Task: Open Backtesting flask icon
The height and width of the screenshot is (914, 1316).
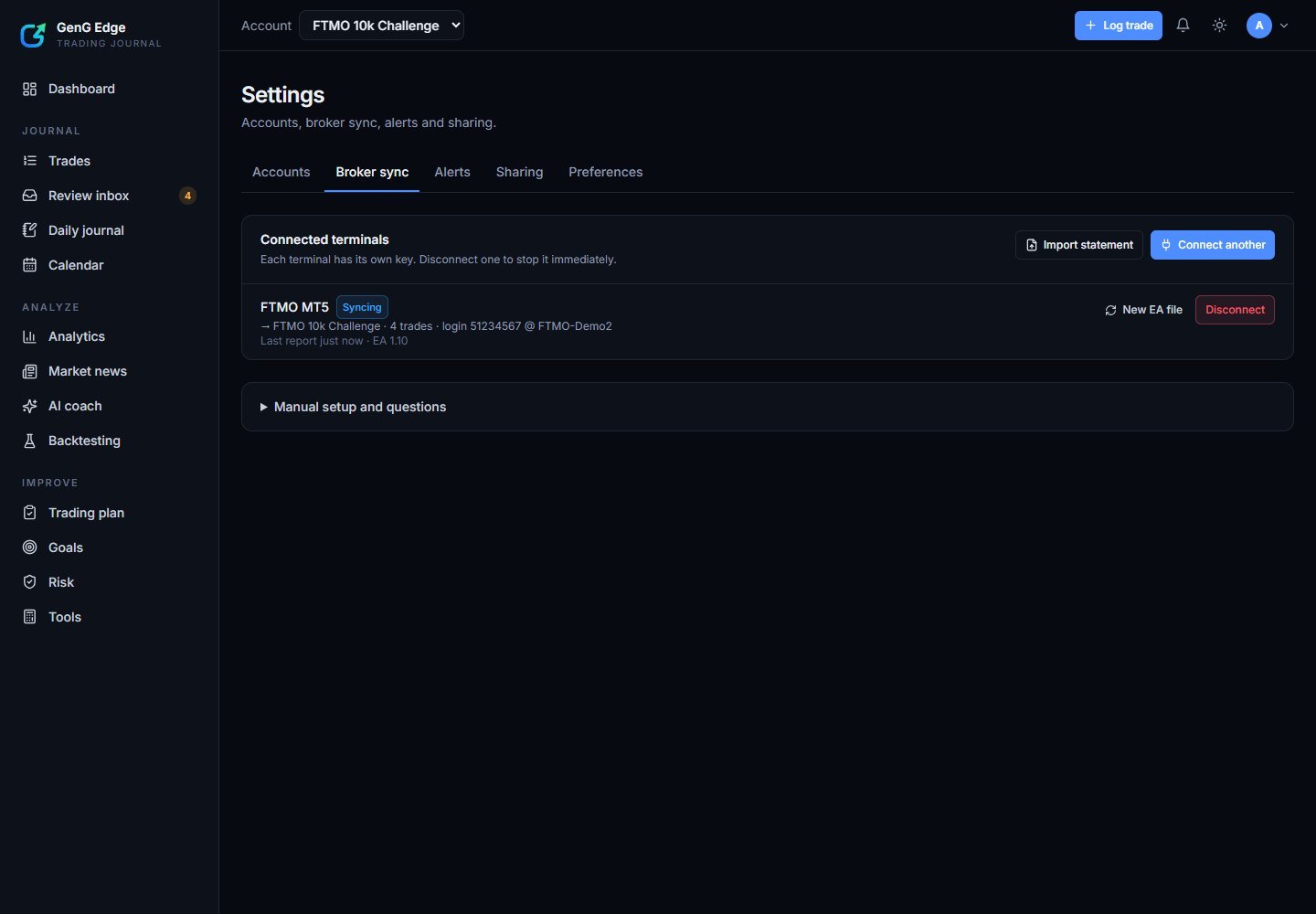Action: tap(29, 441)
